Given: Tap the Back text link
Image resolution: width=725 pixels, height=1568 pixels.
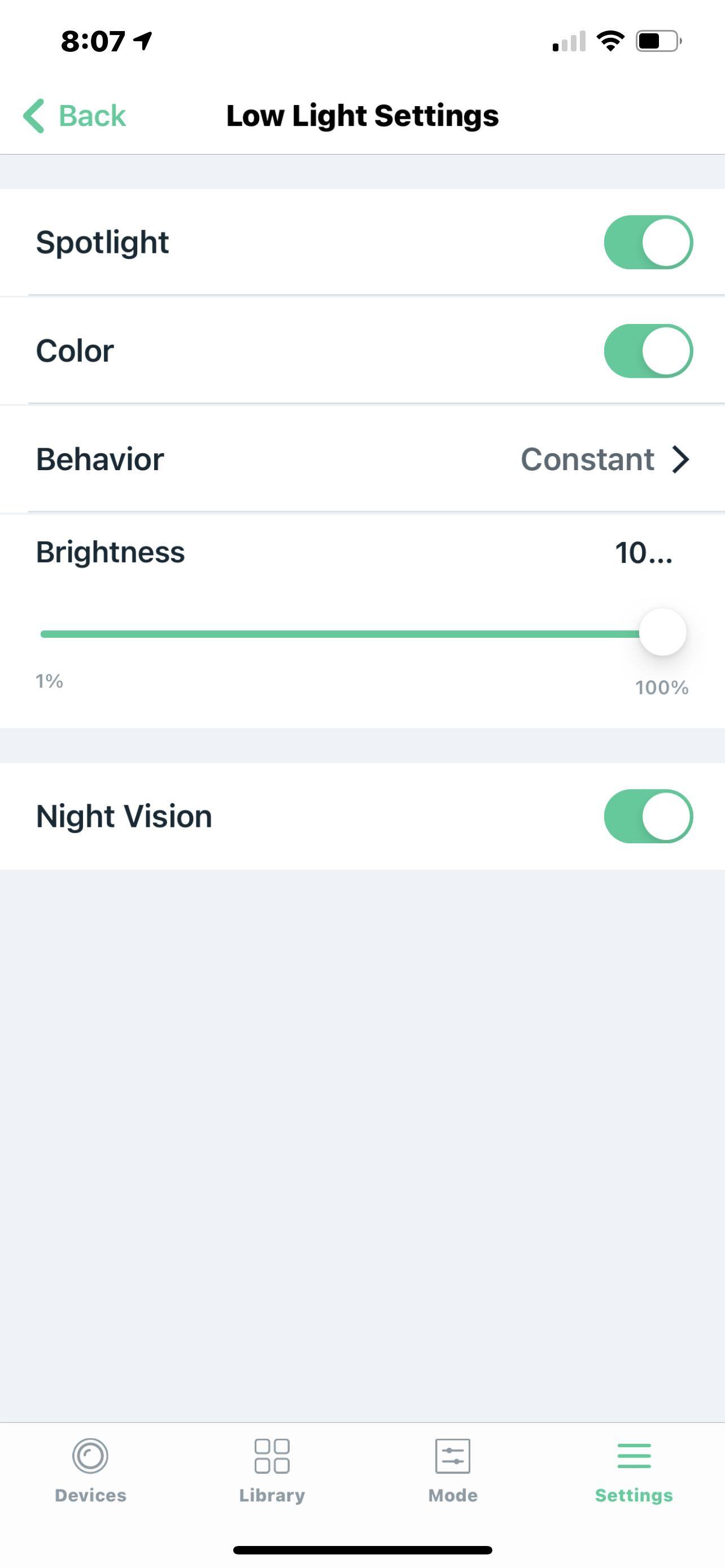Looking at the screenshot, I should pos(92,116).
